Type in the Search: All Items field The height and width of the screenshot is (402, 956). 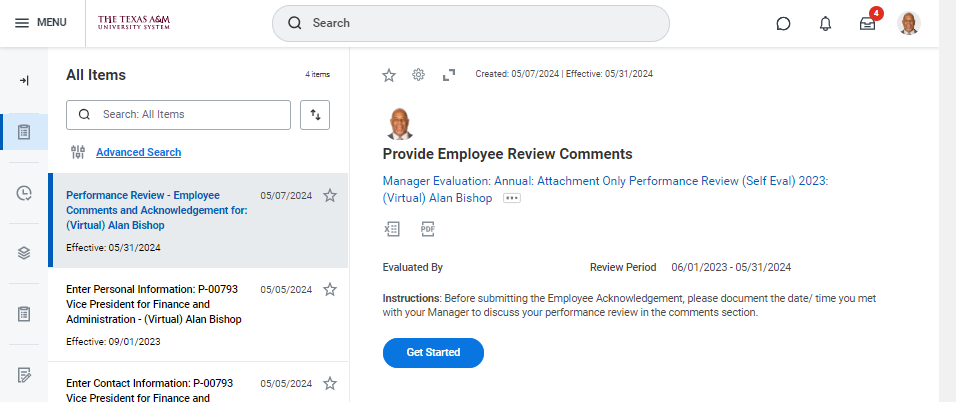coord(178,114)
